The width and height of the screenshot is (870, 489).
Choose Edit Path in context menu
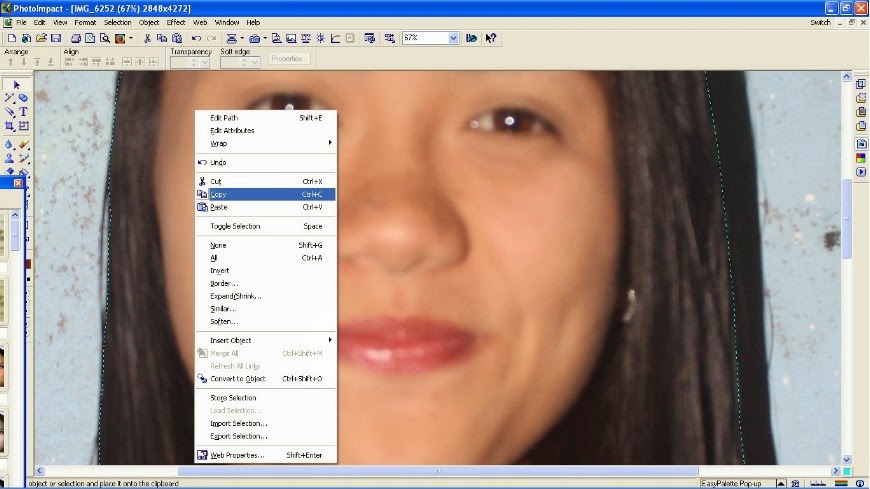coord(266,118)
